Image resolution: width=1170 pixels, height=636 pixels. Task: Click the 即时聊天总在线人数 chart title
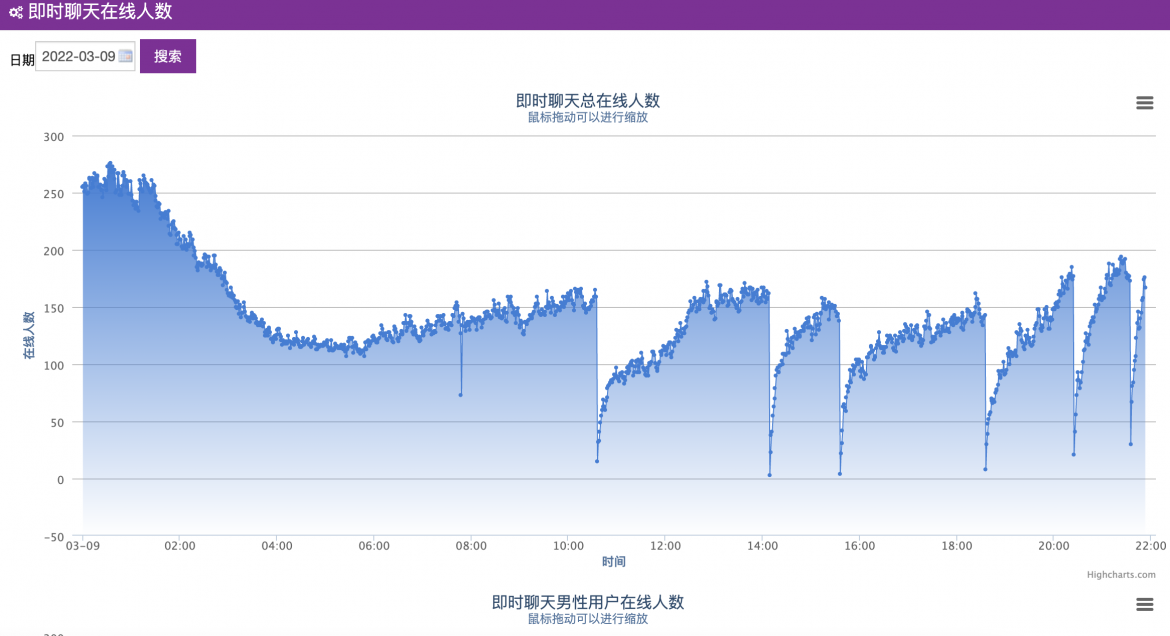point(588,101)
